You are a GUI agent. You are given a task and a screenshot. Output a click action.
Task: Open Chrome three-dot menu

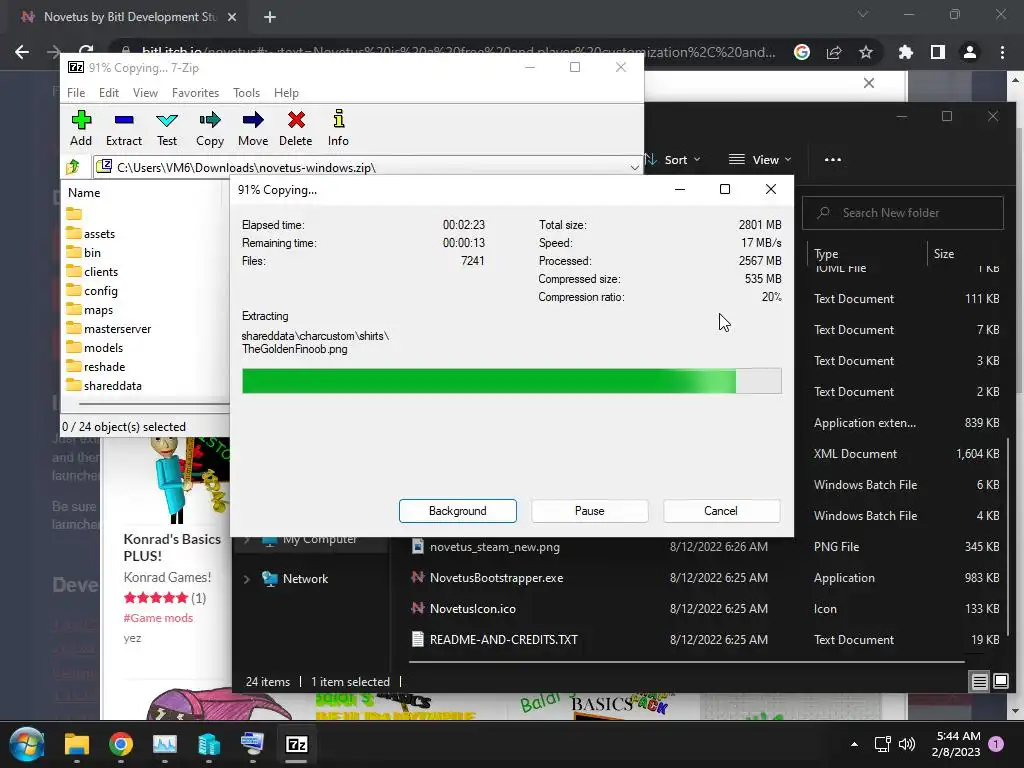(x=1002, y=52)
